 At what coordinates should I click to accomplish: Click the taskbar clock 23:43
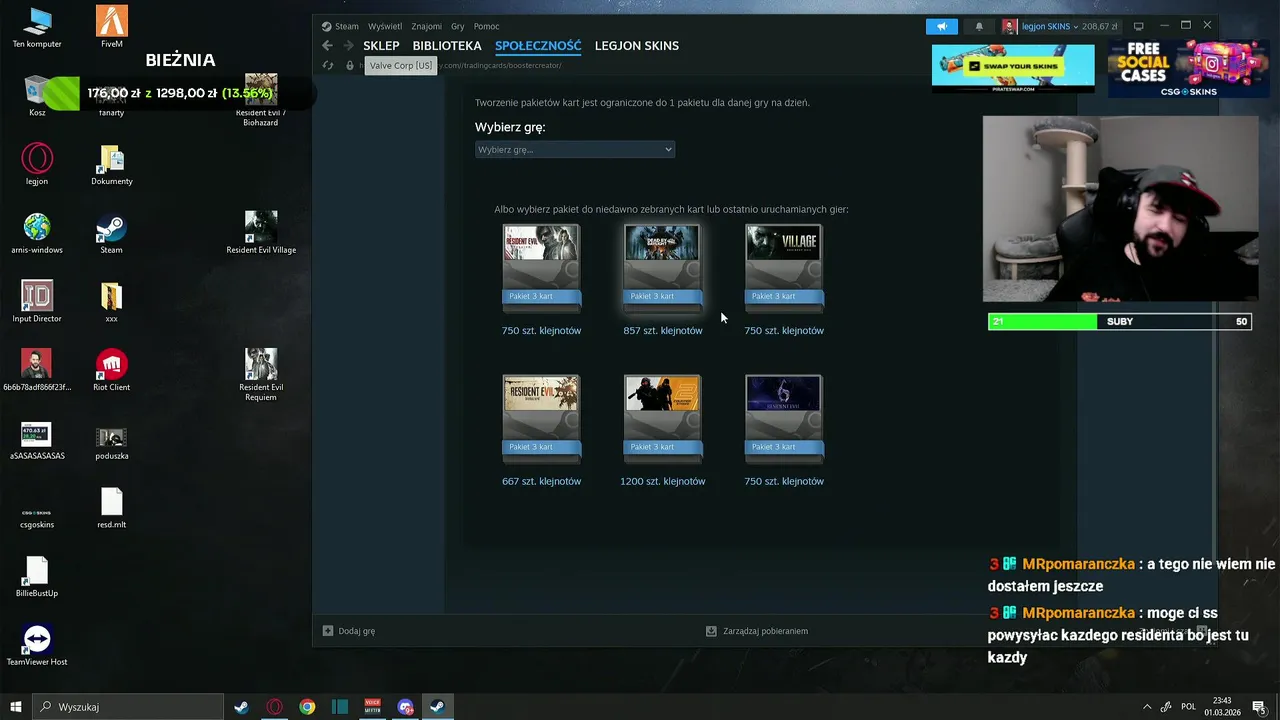(x=1221, y=707)
